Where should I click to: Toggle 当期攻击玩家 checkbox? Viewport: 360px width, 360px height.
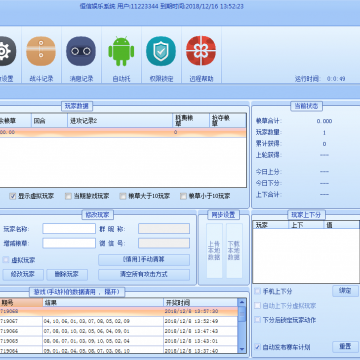tap(68, 196)
